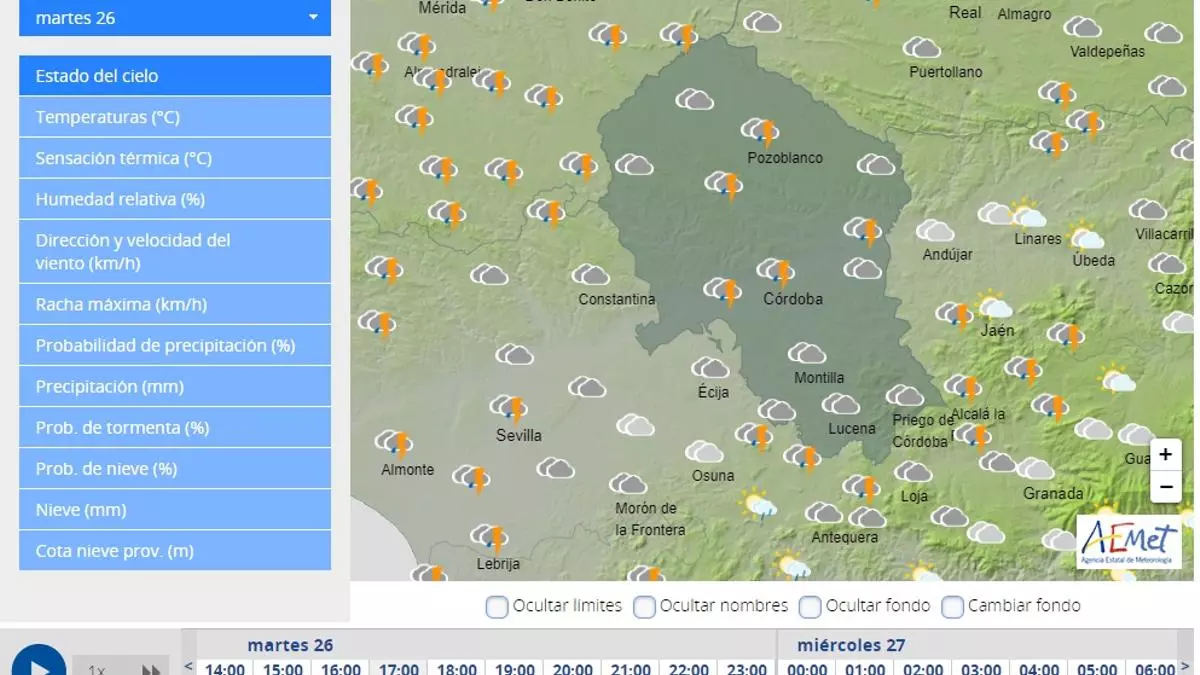Click the fast-forward speed arrows
This screenshot has height=675, width=1200.
pyautogui.click(x=150, y=669)
